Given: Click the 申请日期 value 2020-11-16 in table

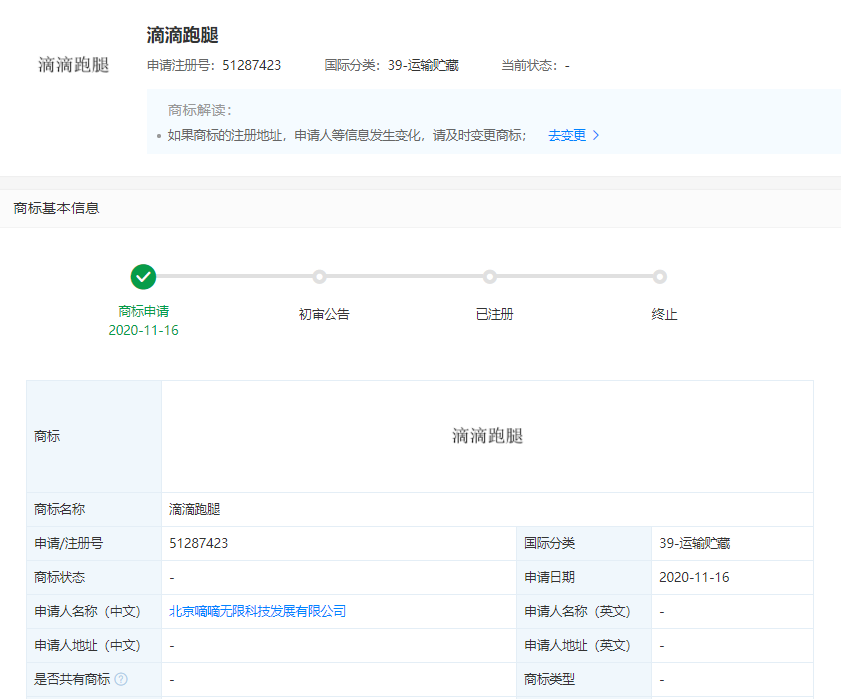Looking at the screenshot, I should coord(694,577).
